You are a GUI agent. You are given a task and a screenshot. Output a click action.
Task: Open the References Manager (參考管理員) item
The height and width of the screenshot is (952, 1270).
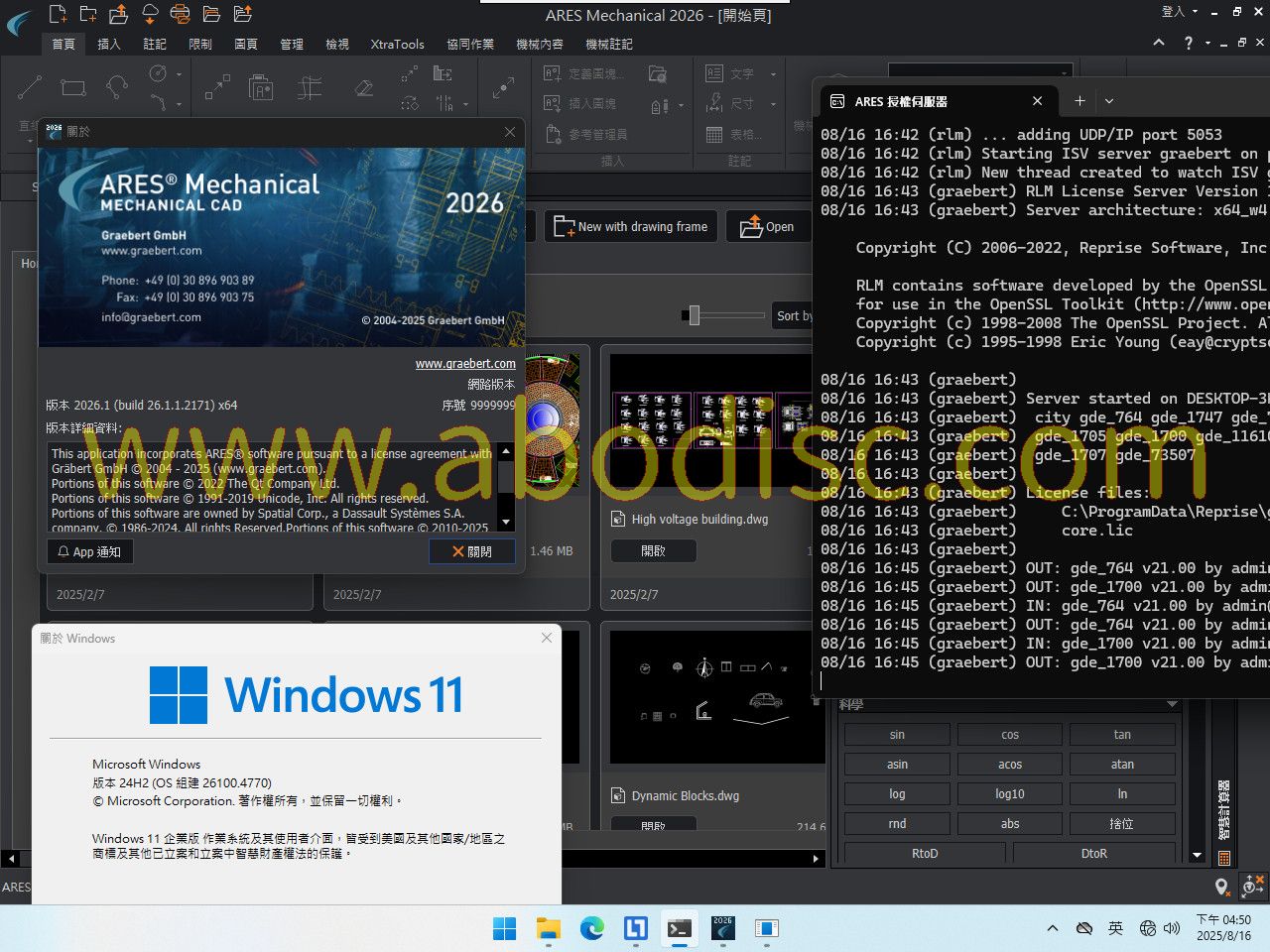pos(585,134)
